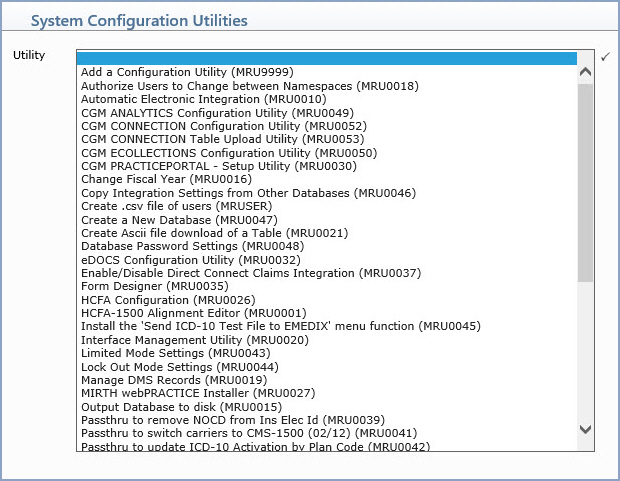Click the checkmark icon beside Utility dropdown
The width and height of the screenshot is (620, 481).
click(605, 57)
